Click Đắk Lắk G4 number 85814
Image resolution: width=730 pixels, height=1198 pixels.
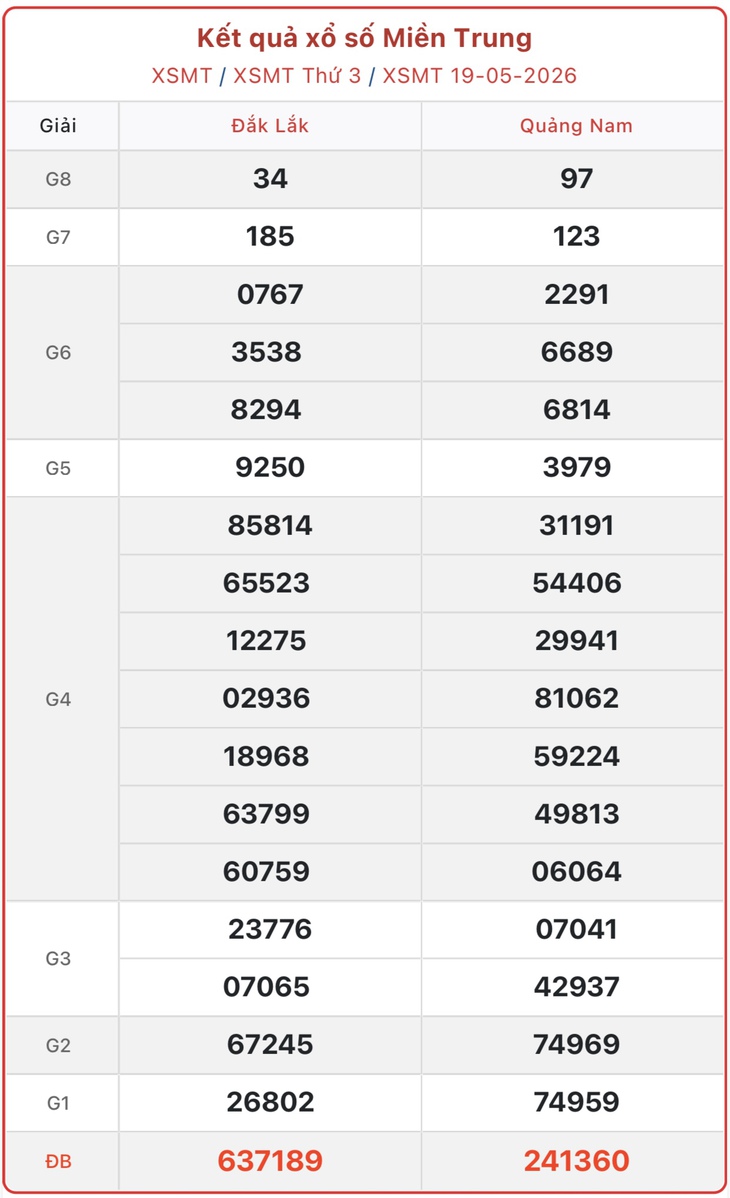[x=270, y=526]
